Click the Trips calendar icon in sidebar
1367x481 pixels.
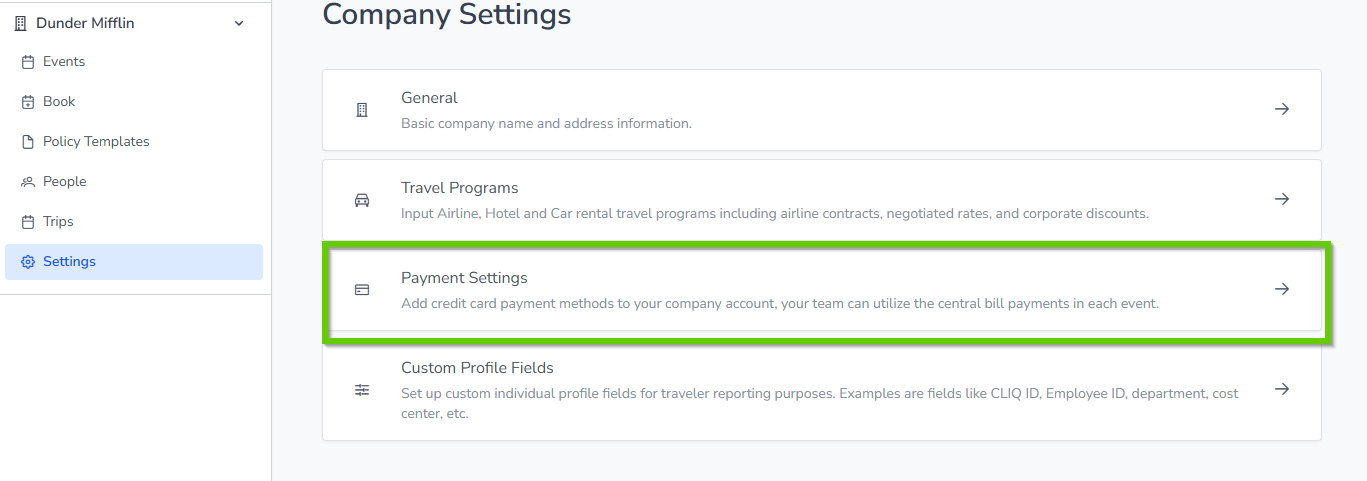pos(28,222)
